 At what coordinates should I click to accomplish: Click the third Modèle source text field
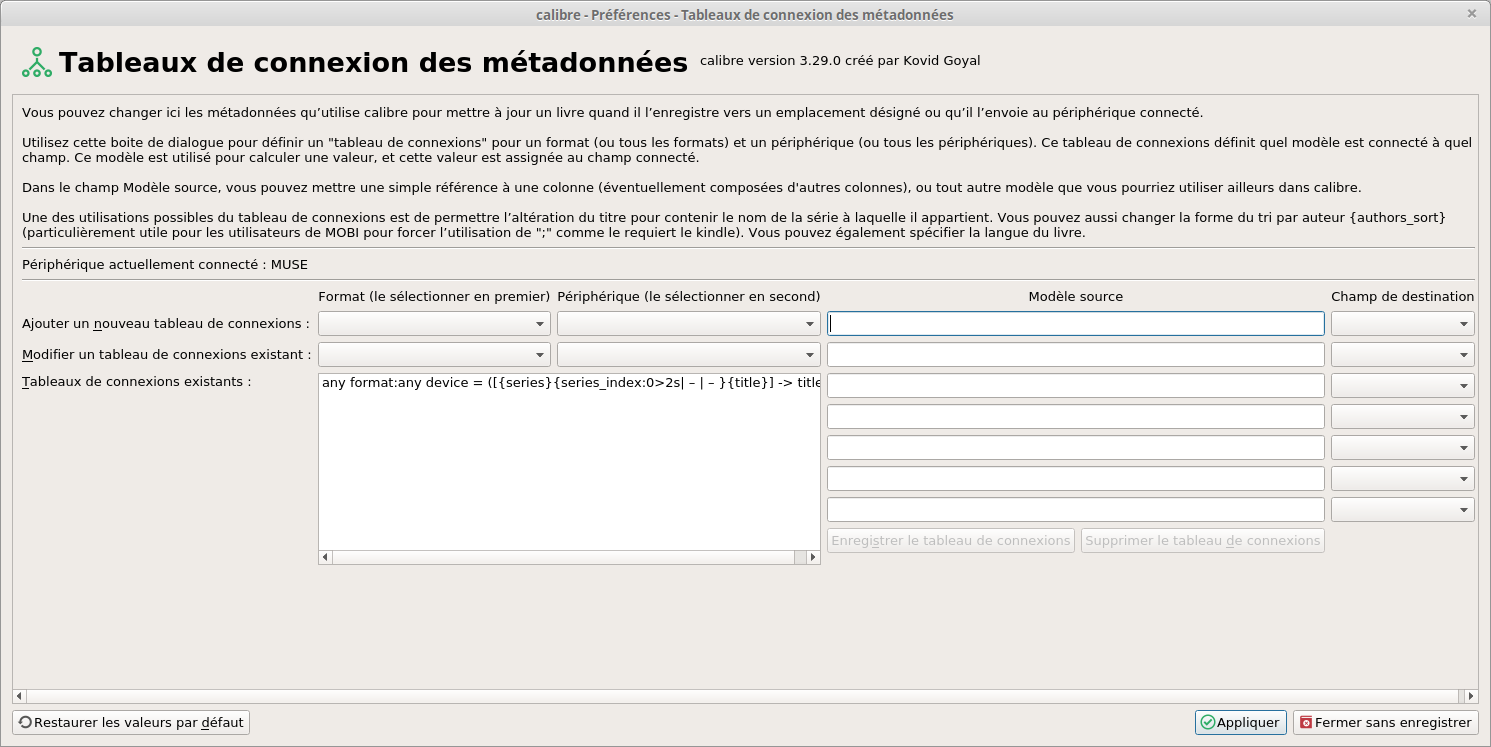point(1076,385)
